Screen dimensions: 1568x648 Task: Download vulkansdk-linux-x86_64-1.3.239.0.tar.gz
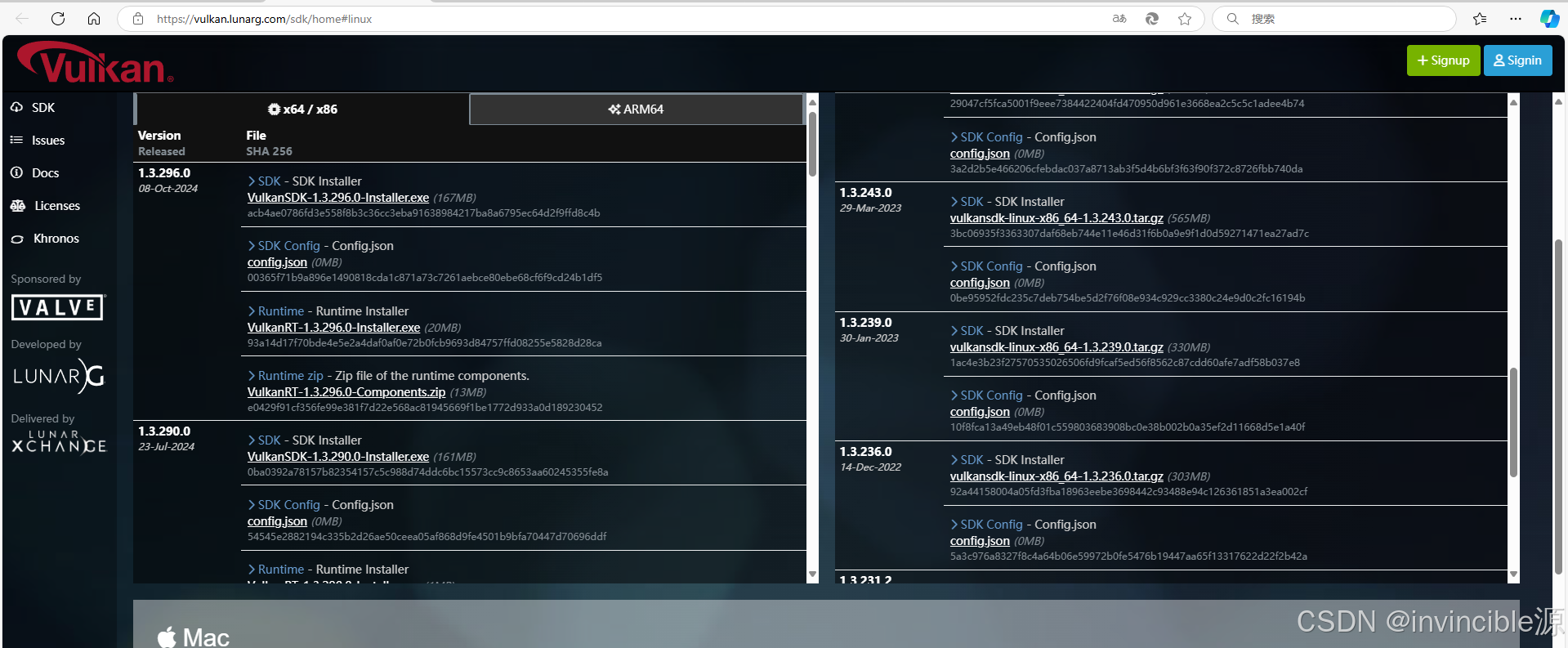click(x=1057, y=346)
